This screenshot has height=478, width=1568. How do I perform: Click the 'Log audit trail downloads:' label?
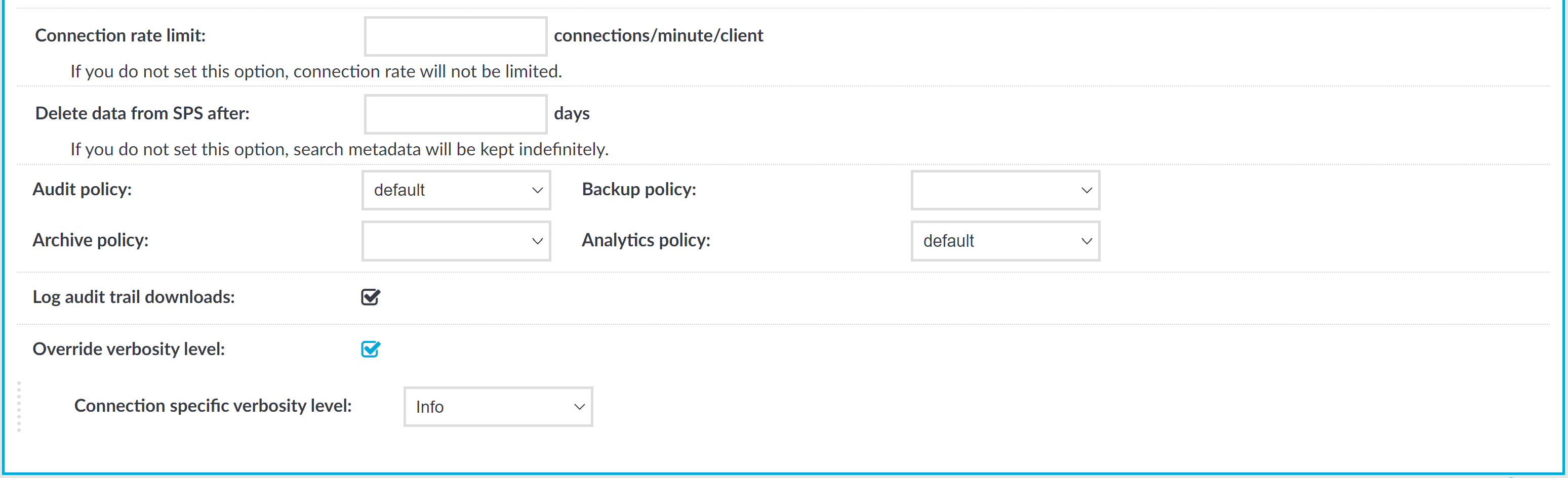tap(134, 297)
